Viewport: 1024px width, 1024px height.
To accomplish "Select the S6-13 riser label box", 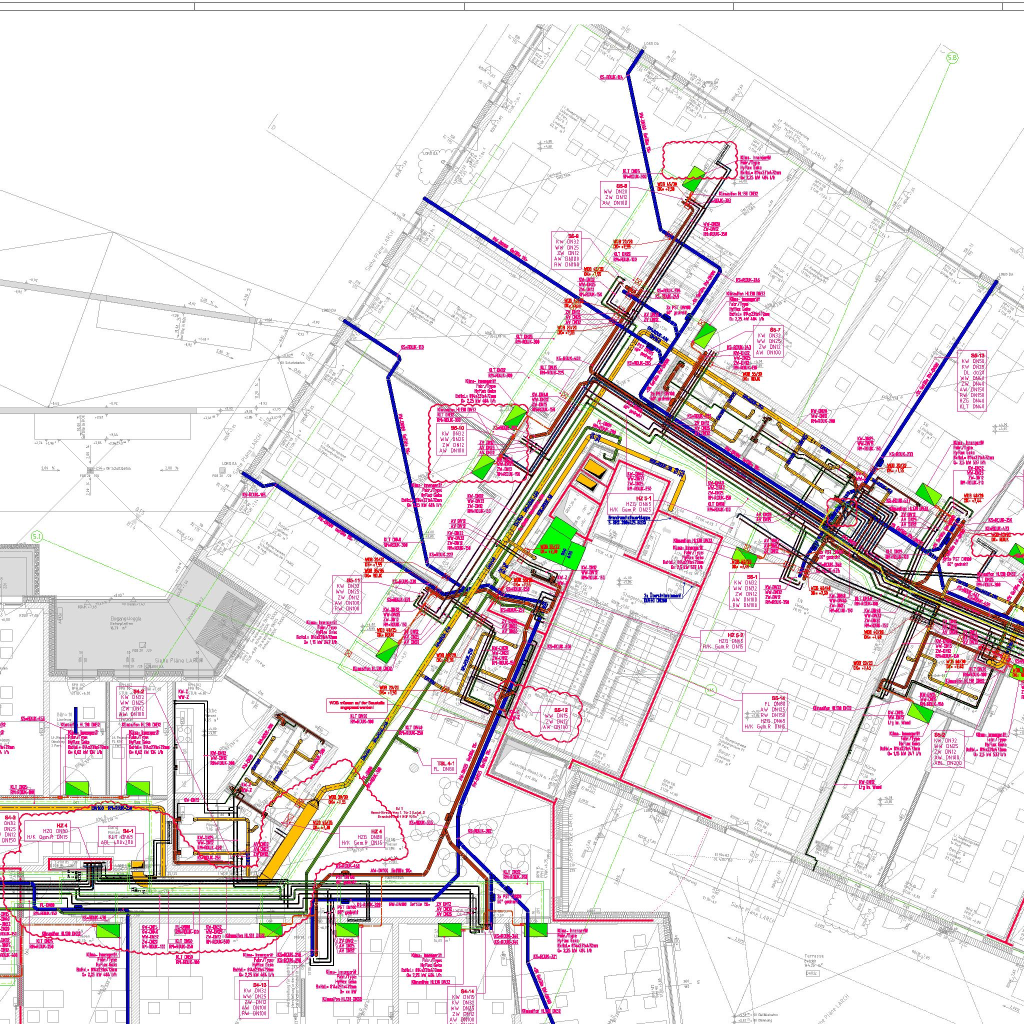I will pyautogui.click(x=977, y=382).
